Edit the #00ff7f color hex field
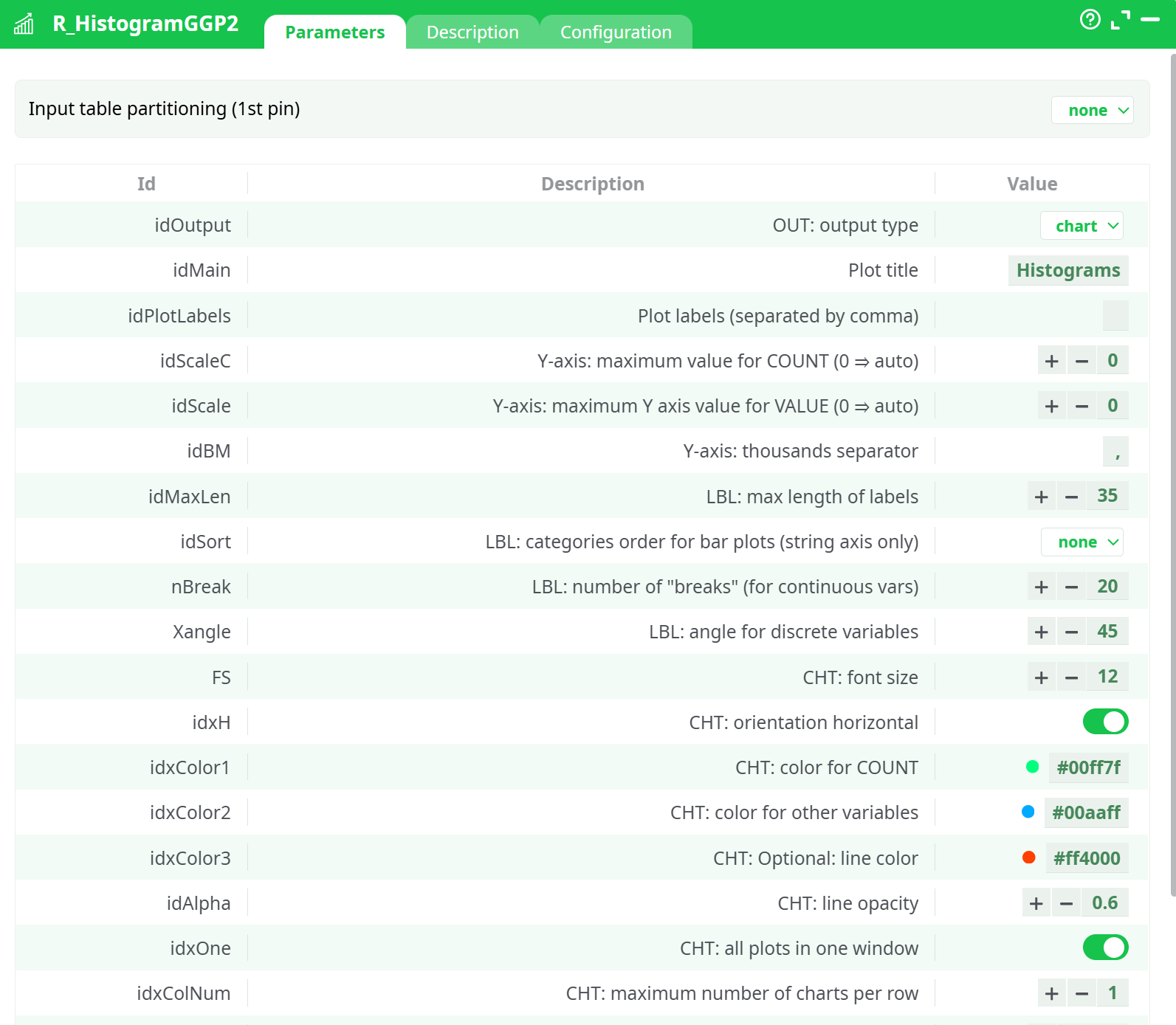The image size is (1176, 1025). 1088,767
